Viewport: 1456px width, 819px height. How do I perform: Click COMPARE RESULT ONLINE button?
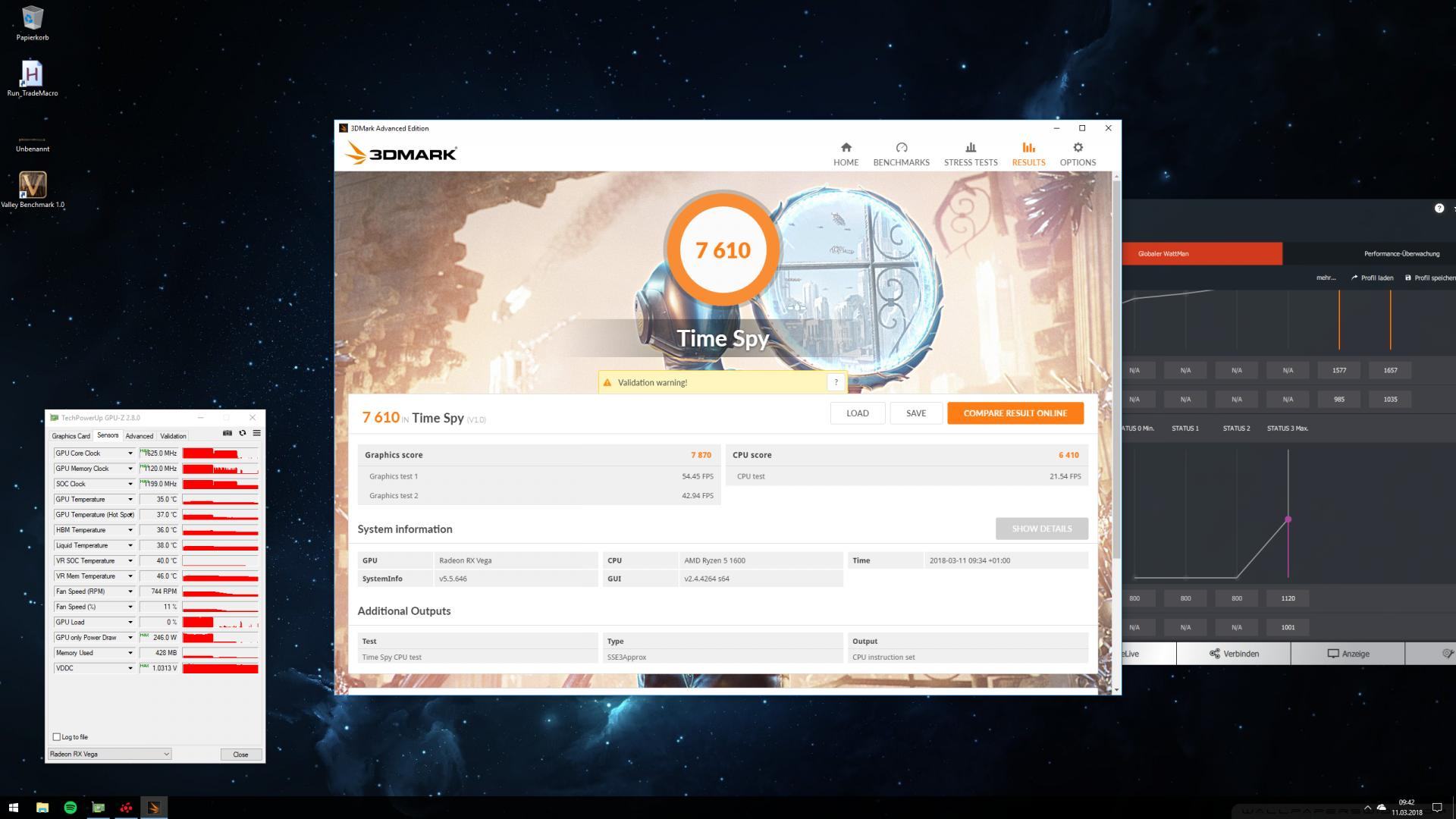click(x=1015, y=413)
